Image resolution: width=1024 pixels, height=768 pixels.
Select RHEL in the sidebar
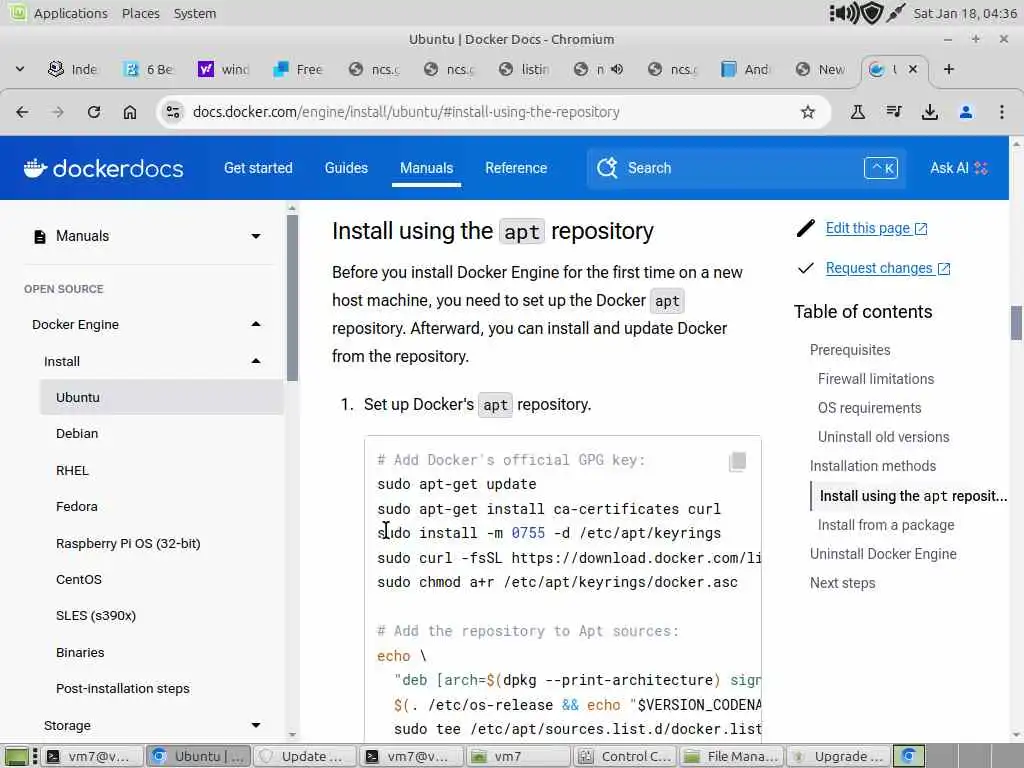tap(72, 470)
